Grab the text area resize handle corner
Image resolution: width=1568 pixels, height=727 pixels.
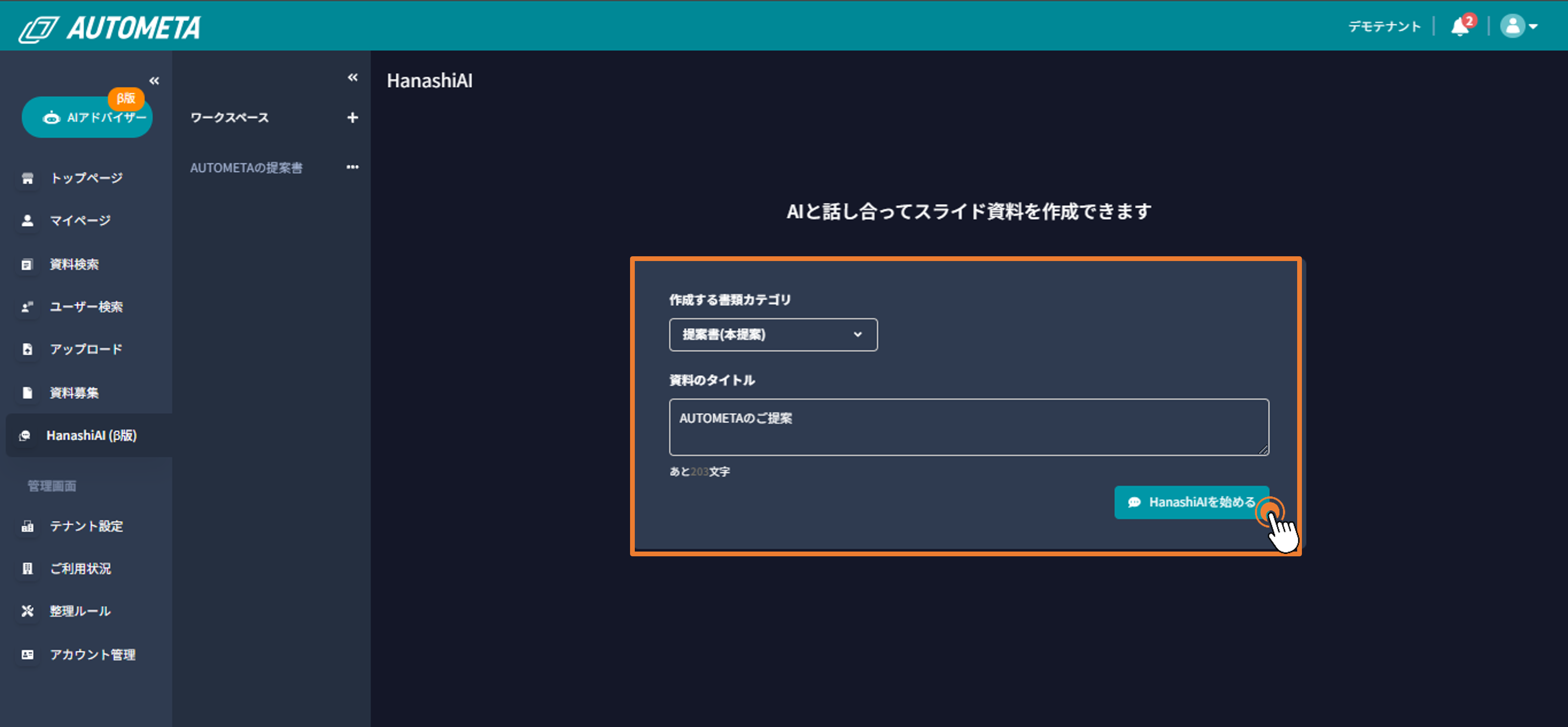pos(1263,450)
